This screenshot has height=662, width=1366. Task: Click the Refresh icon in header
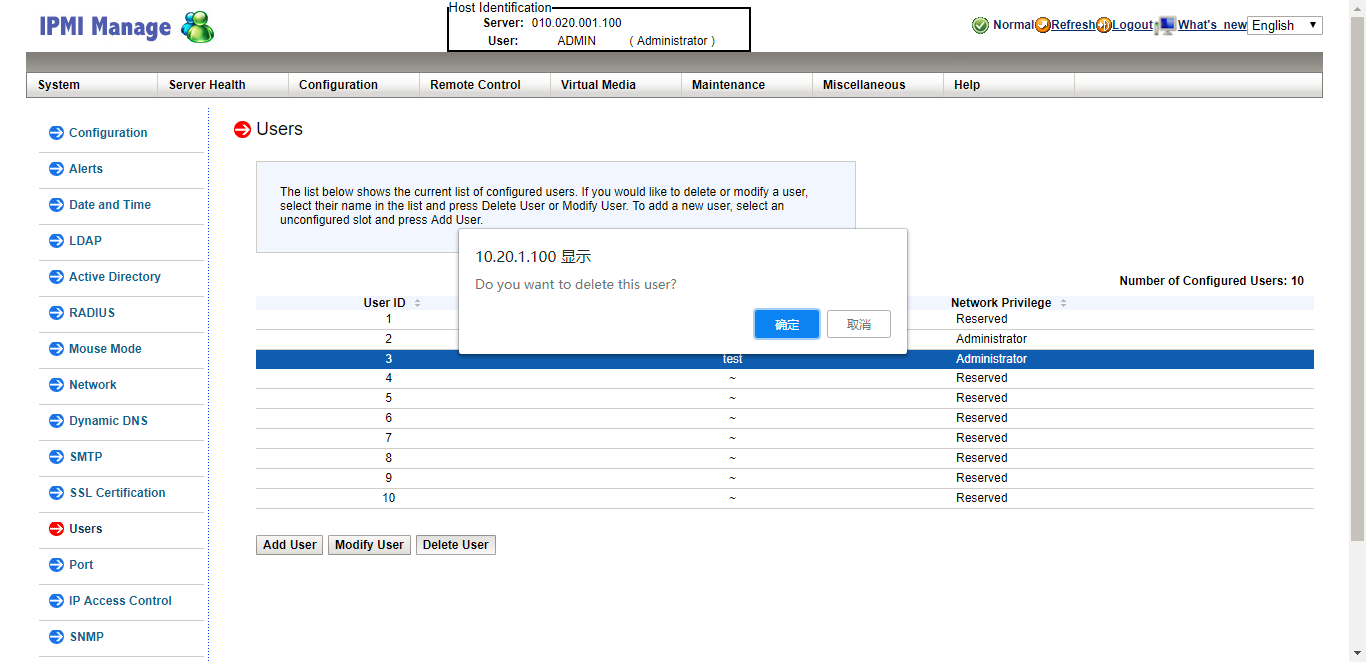[x=1043, y=25]
